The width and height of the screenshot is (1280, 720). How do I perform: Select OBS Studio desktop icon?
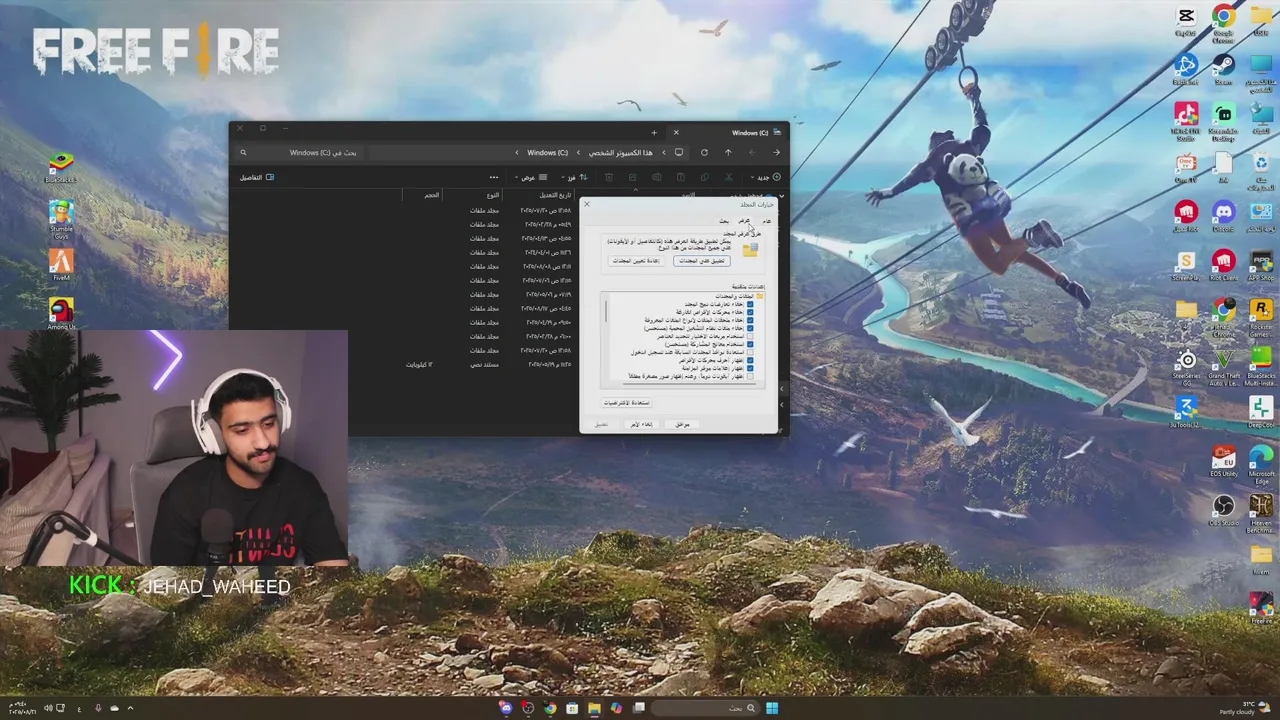(1223, 510)
